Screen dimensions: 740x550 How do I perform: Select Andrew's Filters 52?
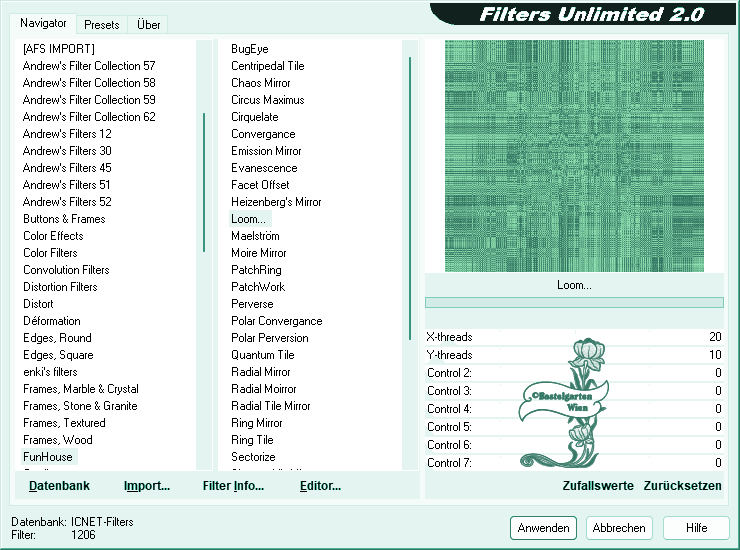67,202
